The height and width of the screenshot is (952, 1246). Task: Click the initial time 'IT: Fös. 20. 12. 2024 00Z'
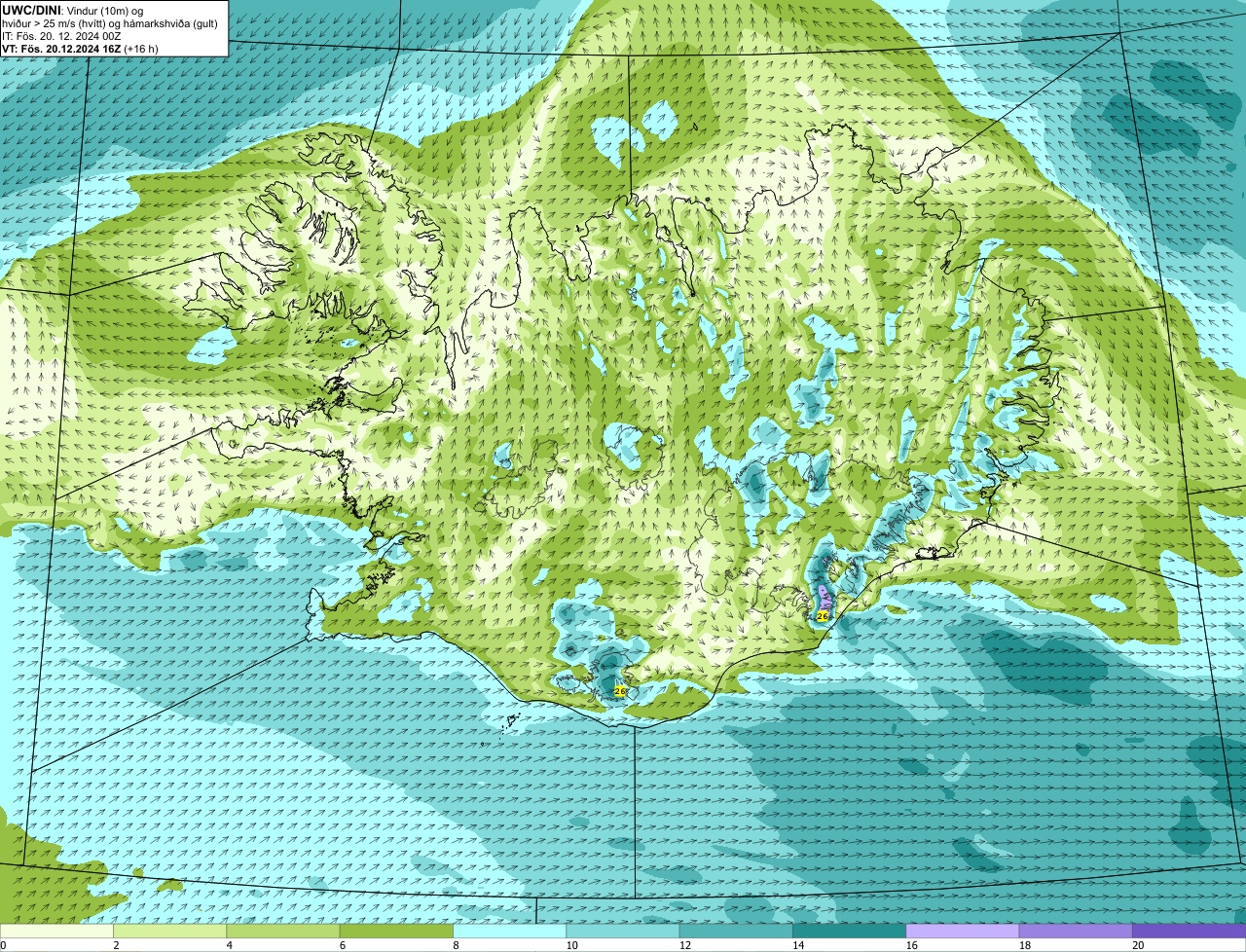point(61,36)
